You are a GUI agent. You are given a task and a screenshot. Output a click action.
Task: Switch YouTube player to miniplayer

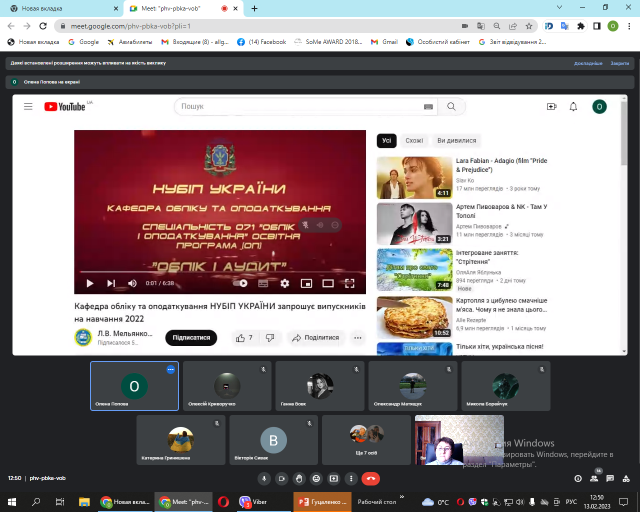[x=307, y=283]
